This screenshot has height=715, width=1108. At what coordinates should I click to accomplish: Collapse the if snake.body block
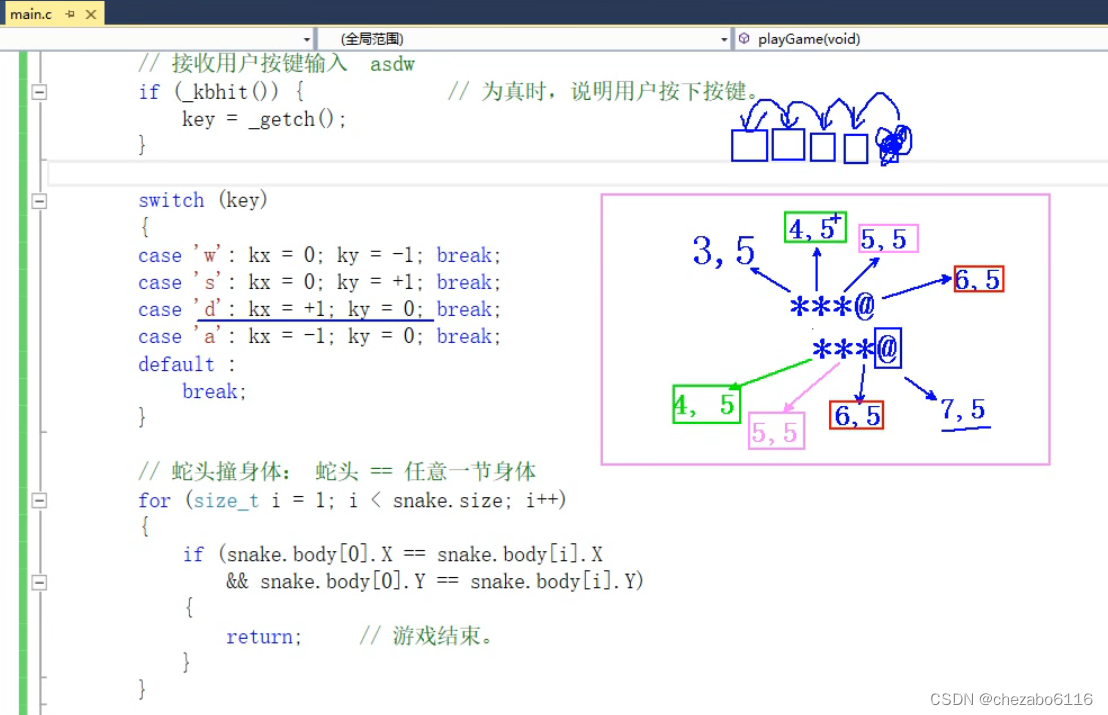(x=40, y=583)
